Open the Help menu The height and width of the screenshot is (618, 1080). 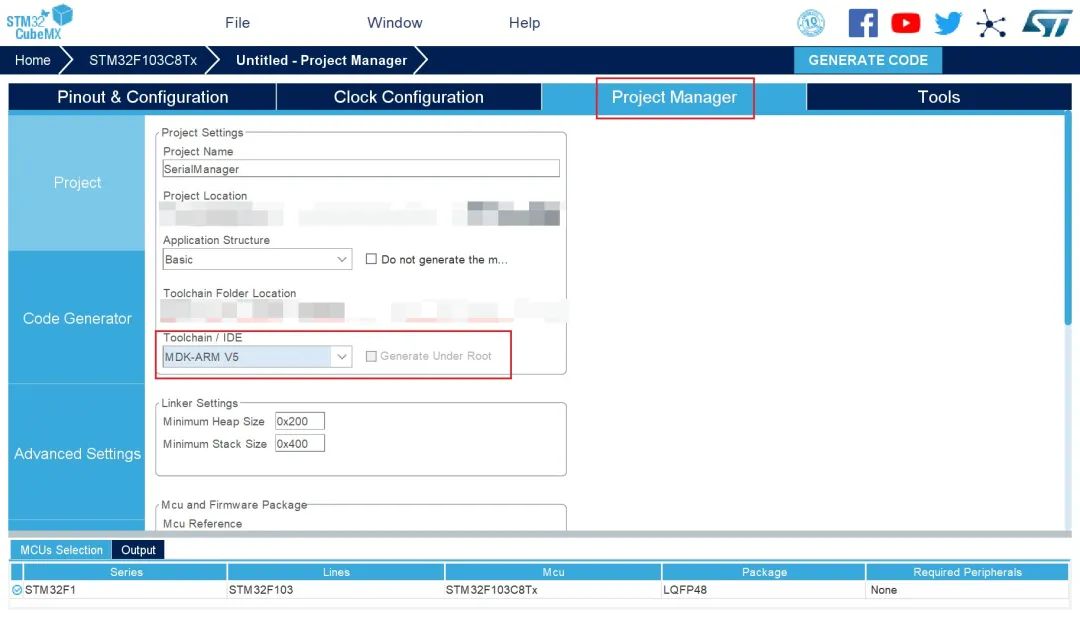(x=524, y=23)
